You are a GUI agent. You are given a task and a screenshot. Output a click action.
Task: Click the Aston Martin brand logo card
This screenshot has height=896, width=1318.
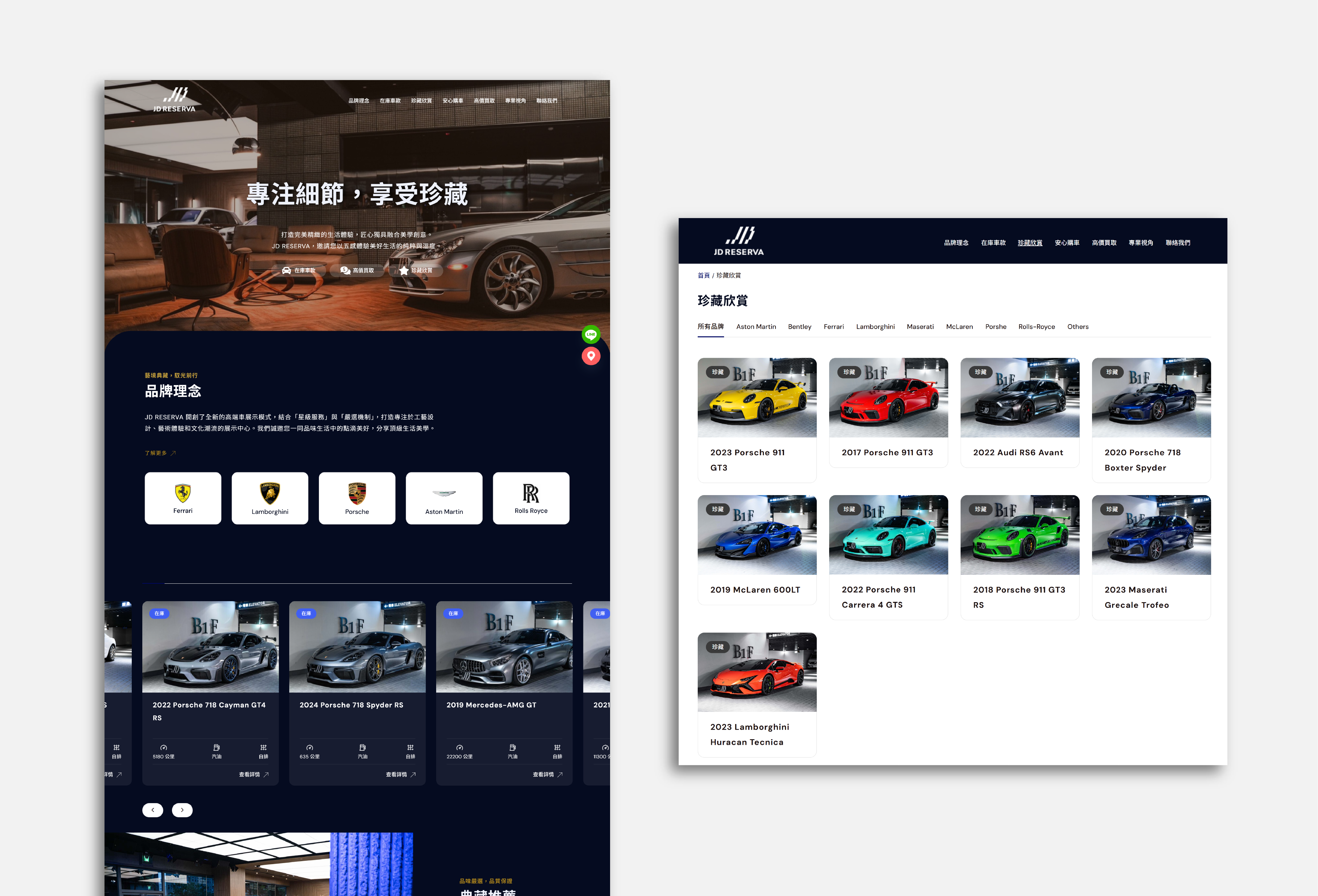click(x=444, y=498)
